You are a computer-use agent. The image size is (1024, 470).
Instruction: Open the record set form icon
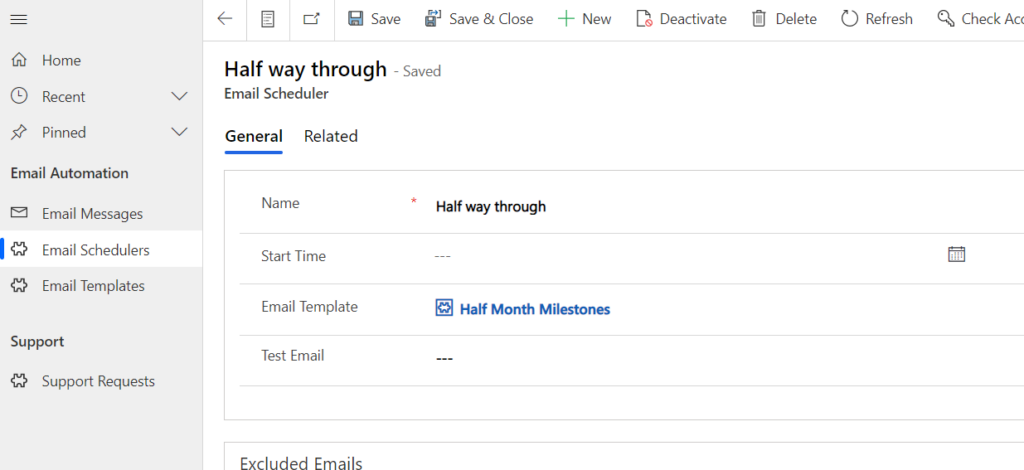tap(268, 20)
